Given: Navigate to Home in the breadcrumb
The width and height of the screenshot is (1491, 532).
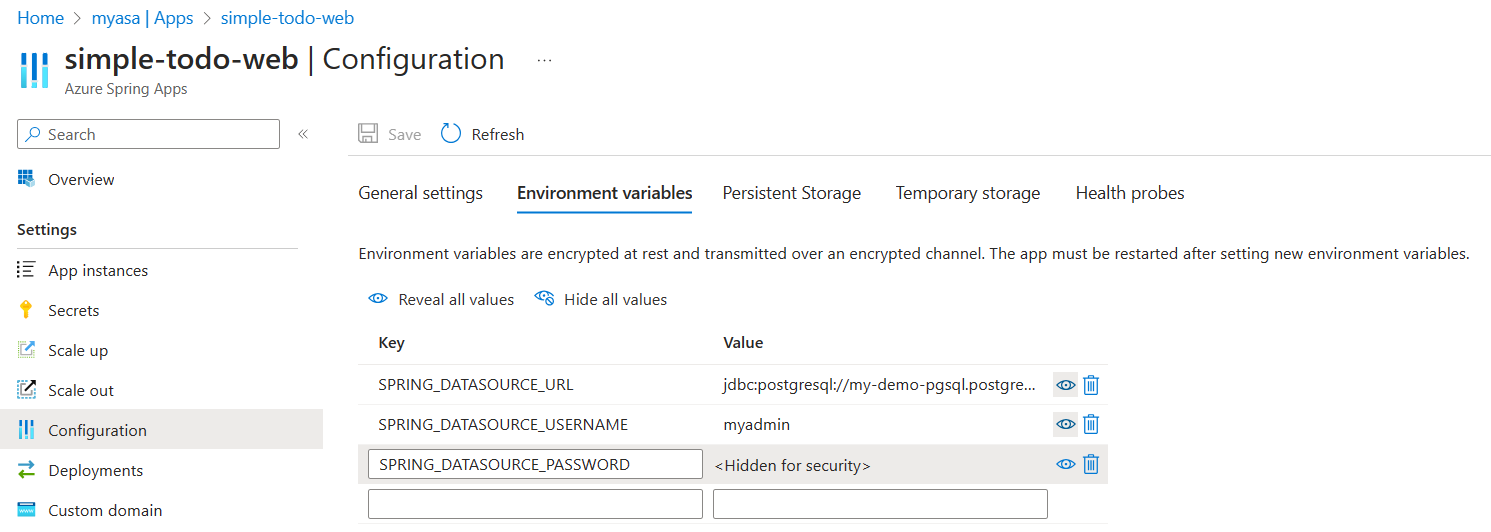Looking at the screenshot, I should [x=40, y=18].
